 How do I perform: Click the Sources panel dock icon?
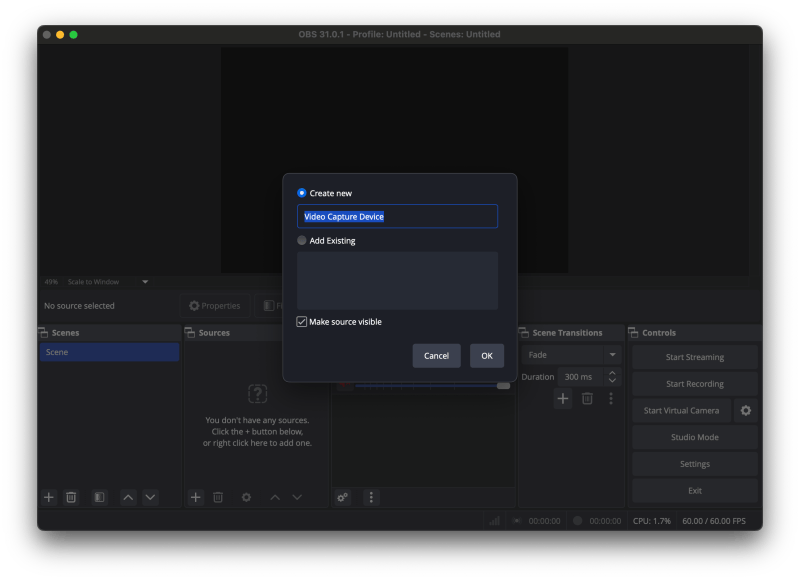190,333
